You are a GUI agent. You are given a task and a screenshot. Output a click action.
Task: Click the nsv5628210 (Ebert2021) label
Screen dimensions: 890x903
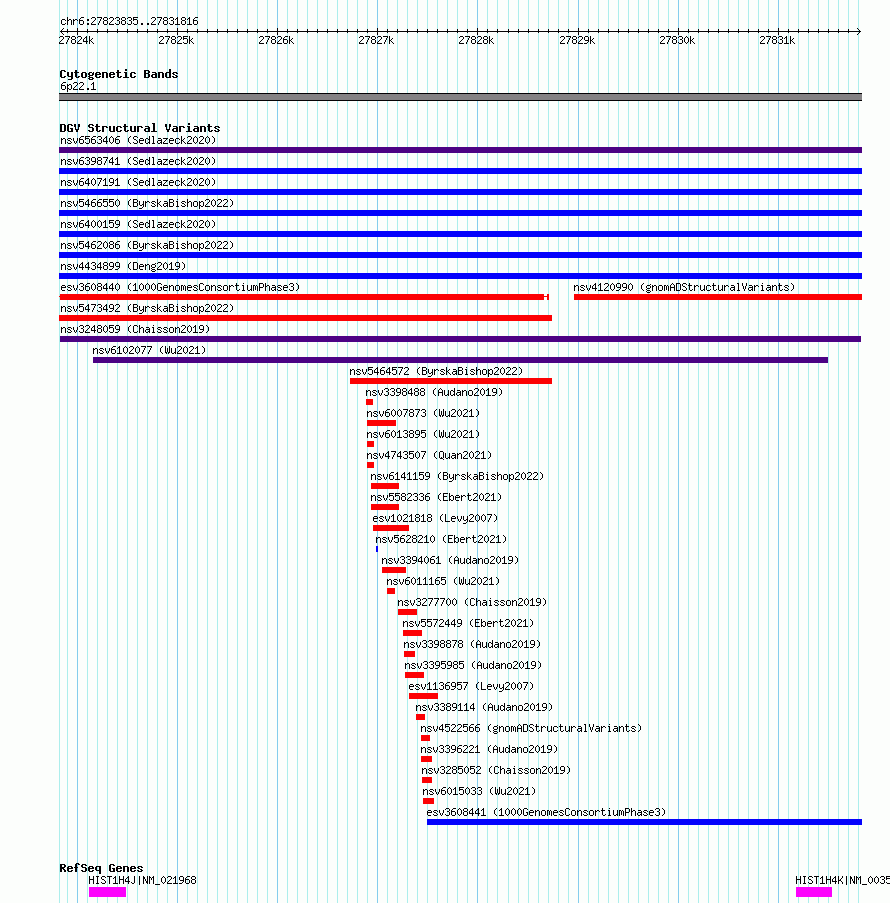tap(441, 540)
